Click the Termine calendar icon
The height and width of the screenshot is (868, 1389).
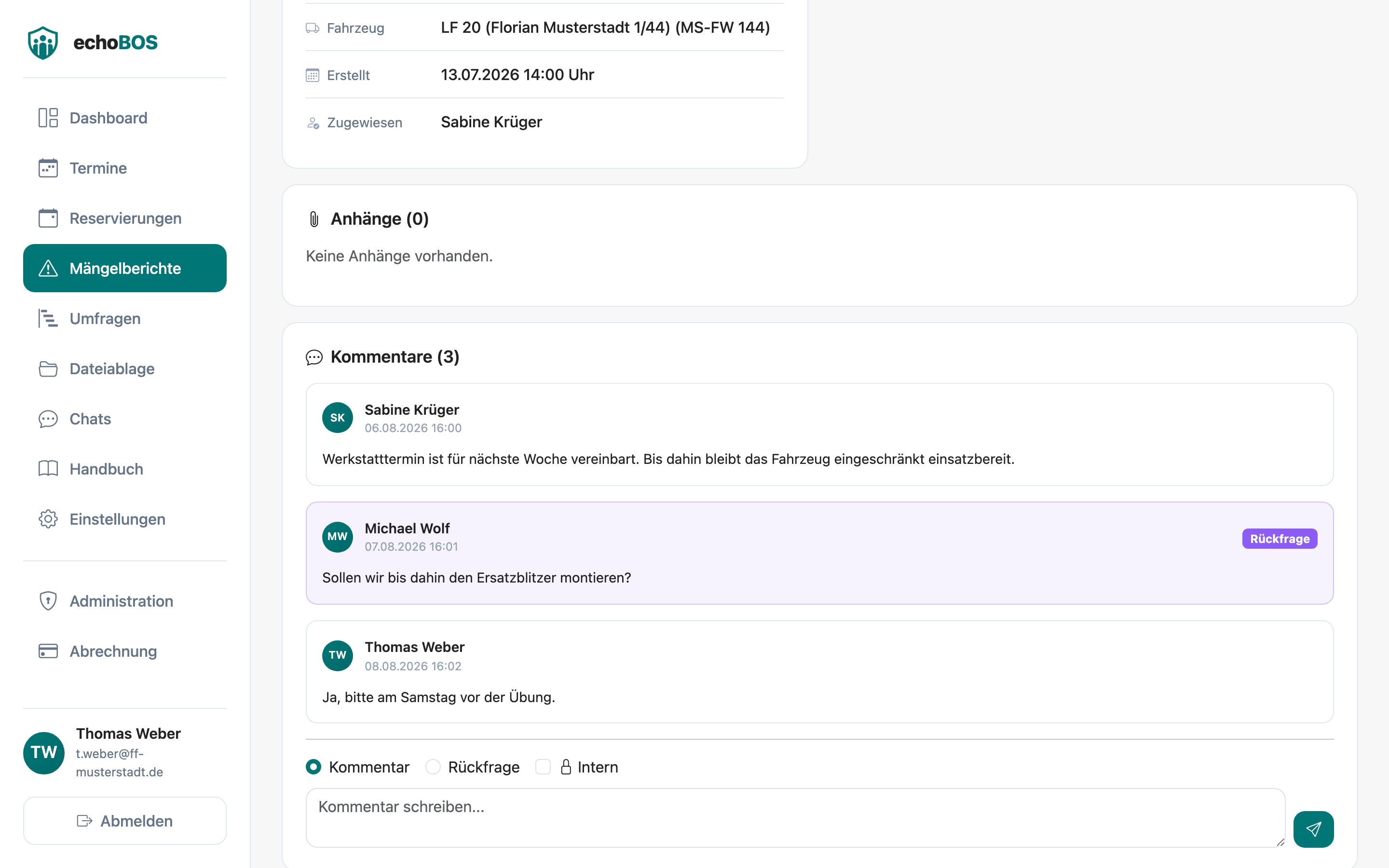(x=48, y=168)
